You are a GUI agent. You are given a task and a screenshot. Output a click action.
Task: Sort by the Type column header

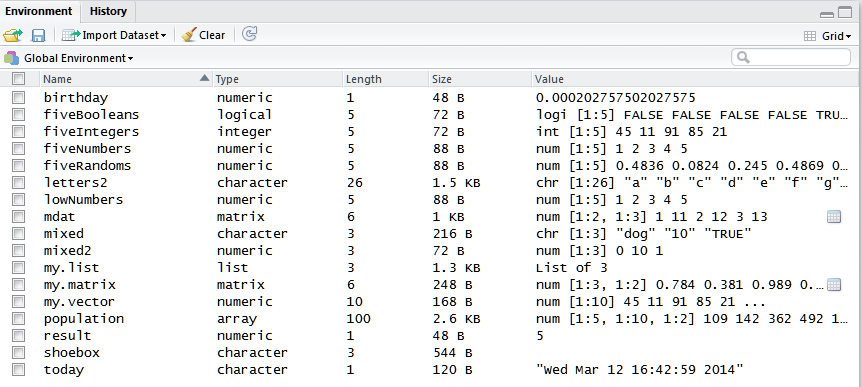[278, 79]
